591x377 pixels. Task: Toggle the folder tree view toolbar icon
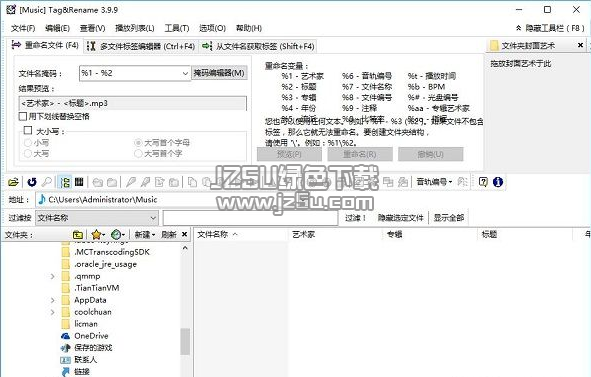tap(65, 182)
